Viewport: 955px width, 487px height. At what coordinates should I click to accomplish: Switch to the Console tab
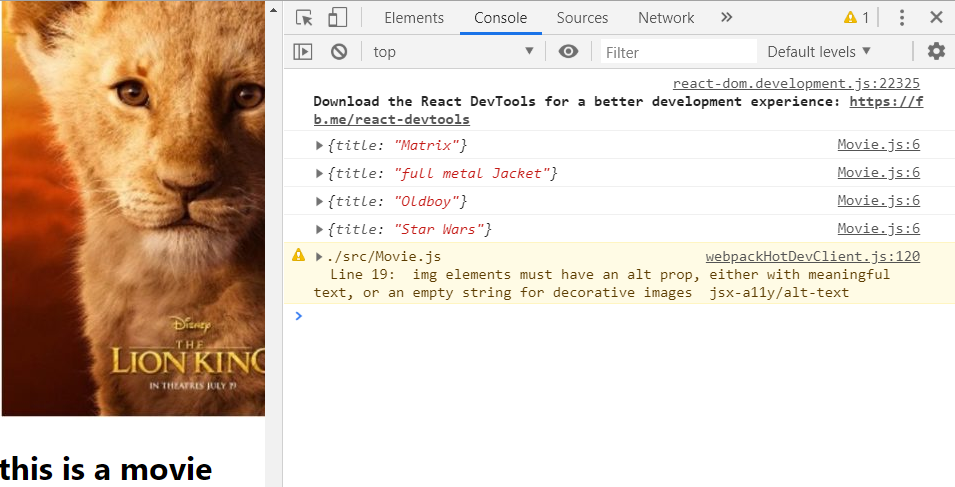click(501, 18)
